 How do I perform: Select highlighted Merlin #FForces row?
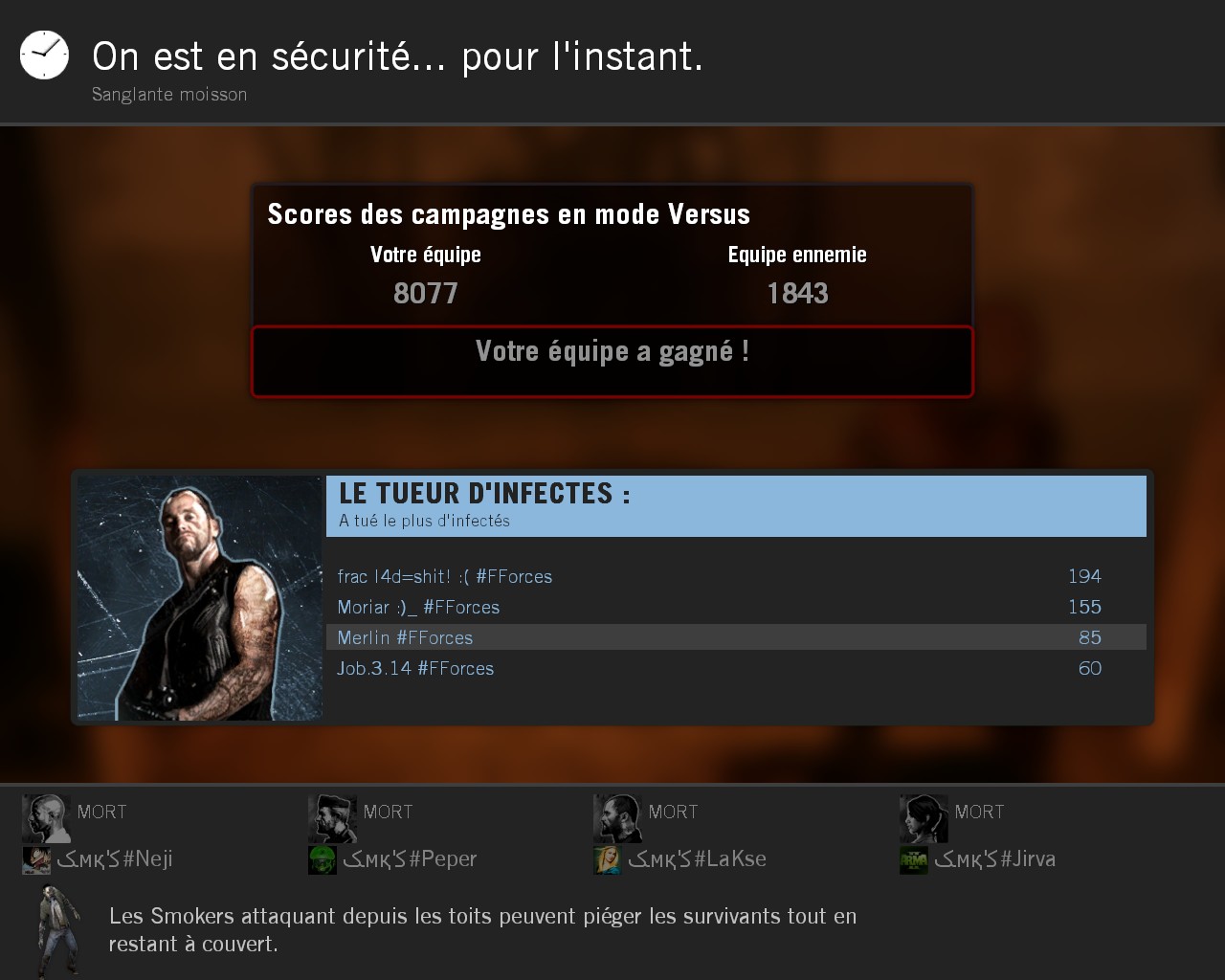tap(736, 637)
